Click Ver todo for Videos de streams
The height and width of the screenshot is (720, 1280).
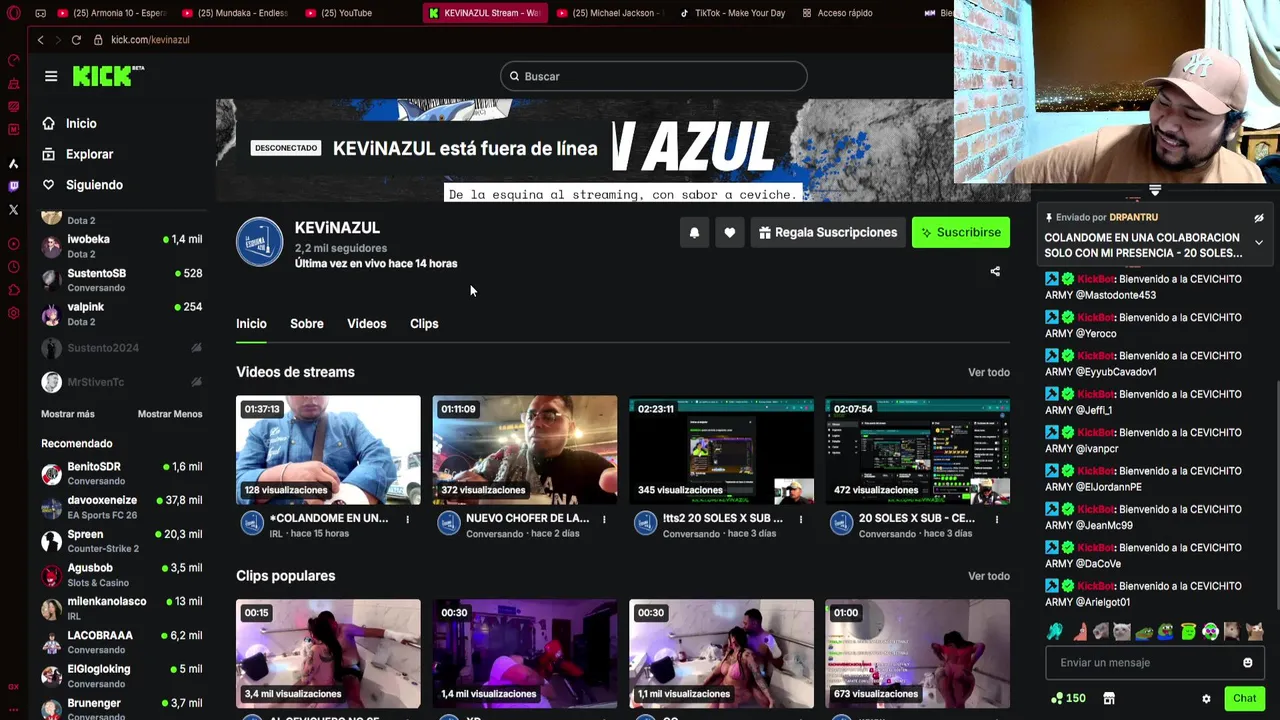[989, 372]
